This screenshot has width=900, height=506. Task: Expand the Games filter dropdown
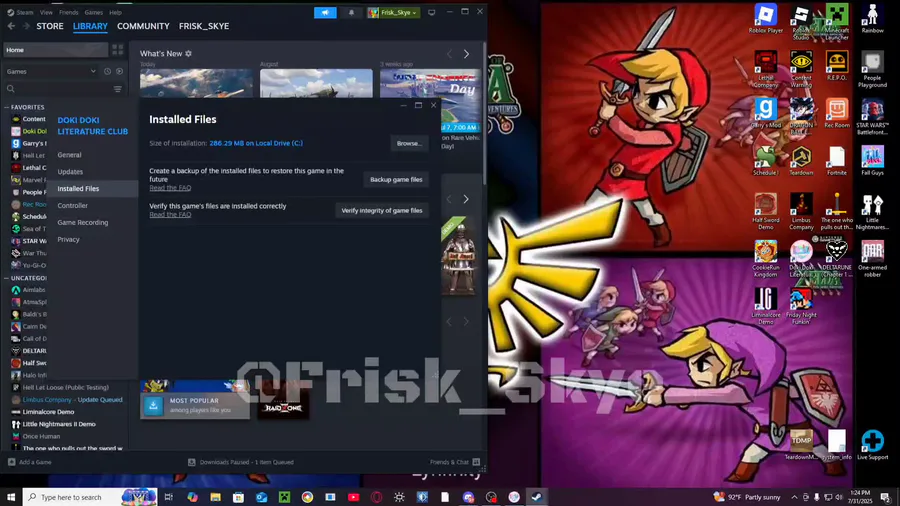(x=51, y=71)
